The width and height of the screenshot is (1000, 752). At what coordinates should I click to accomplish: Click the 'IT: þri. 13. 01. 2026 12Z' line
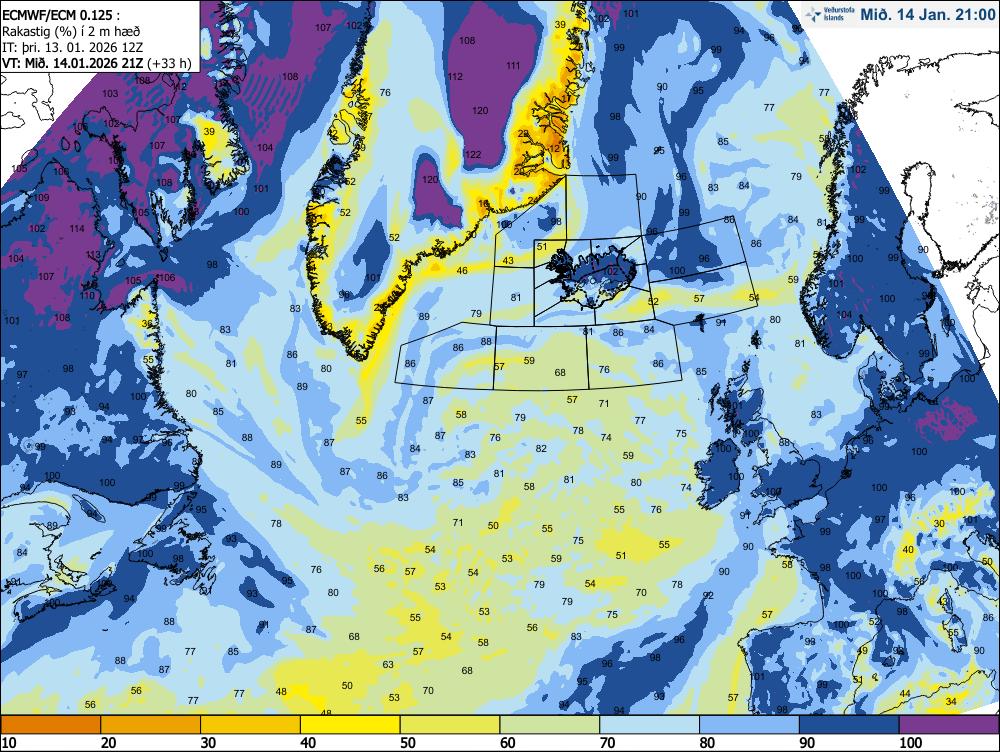[x=72, y=47]
